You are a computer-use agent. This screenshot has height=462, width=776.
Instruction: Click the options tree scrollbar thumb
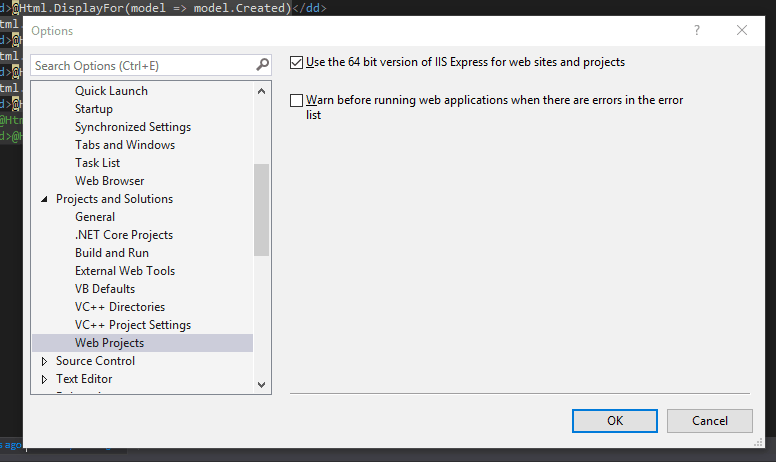(262, 210)
